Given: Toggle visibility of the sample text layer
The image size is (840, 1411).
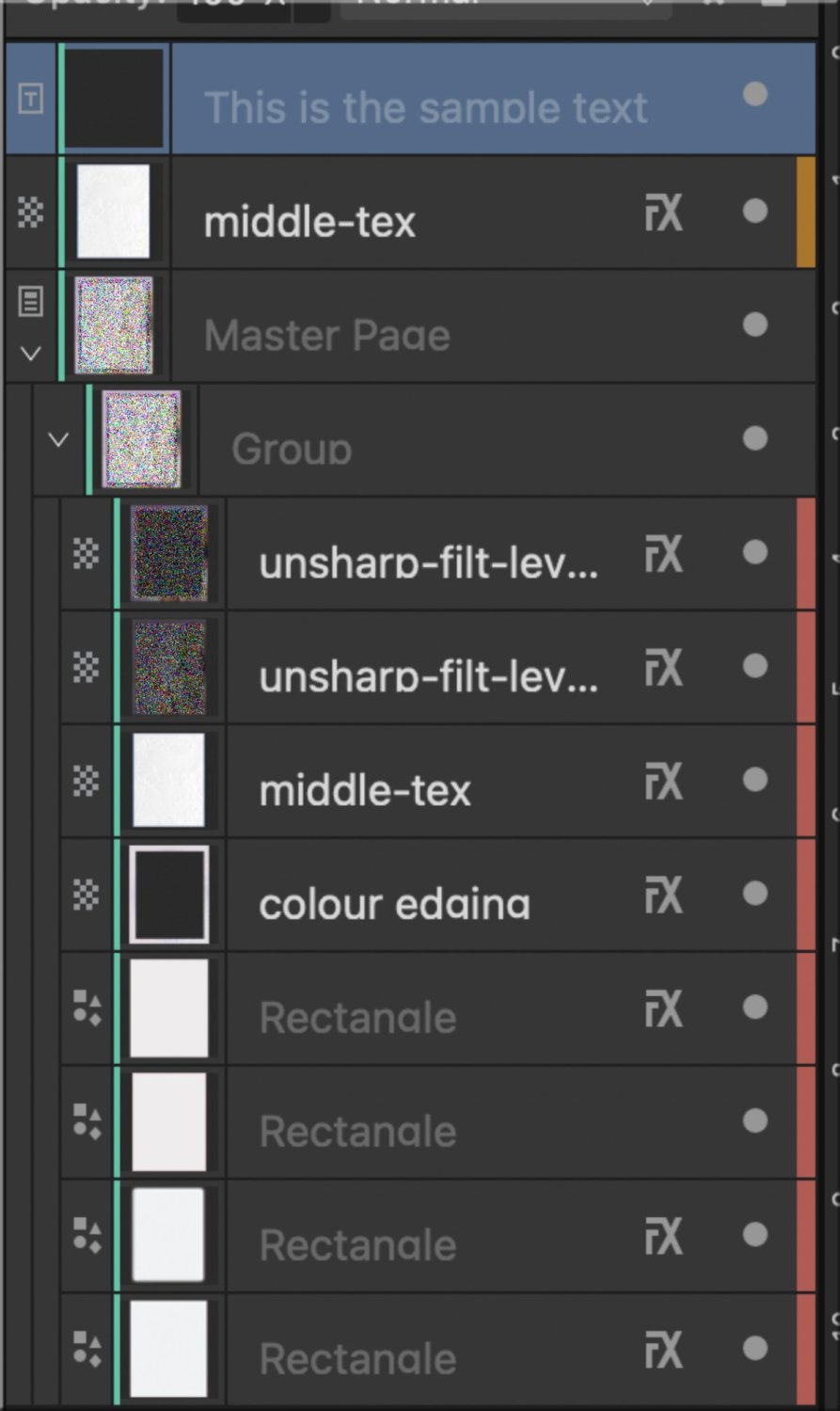Looking at the screenshot, I should click(x=754, y=94).
